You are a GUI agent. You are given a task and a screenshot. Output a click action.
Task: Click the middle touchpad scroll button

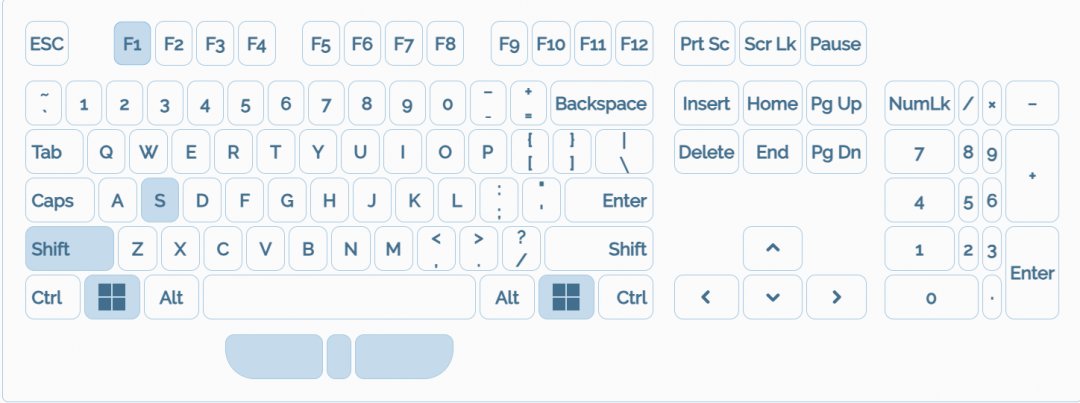(339, 356)
